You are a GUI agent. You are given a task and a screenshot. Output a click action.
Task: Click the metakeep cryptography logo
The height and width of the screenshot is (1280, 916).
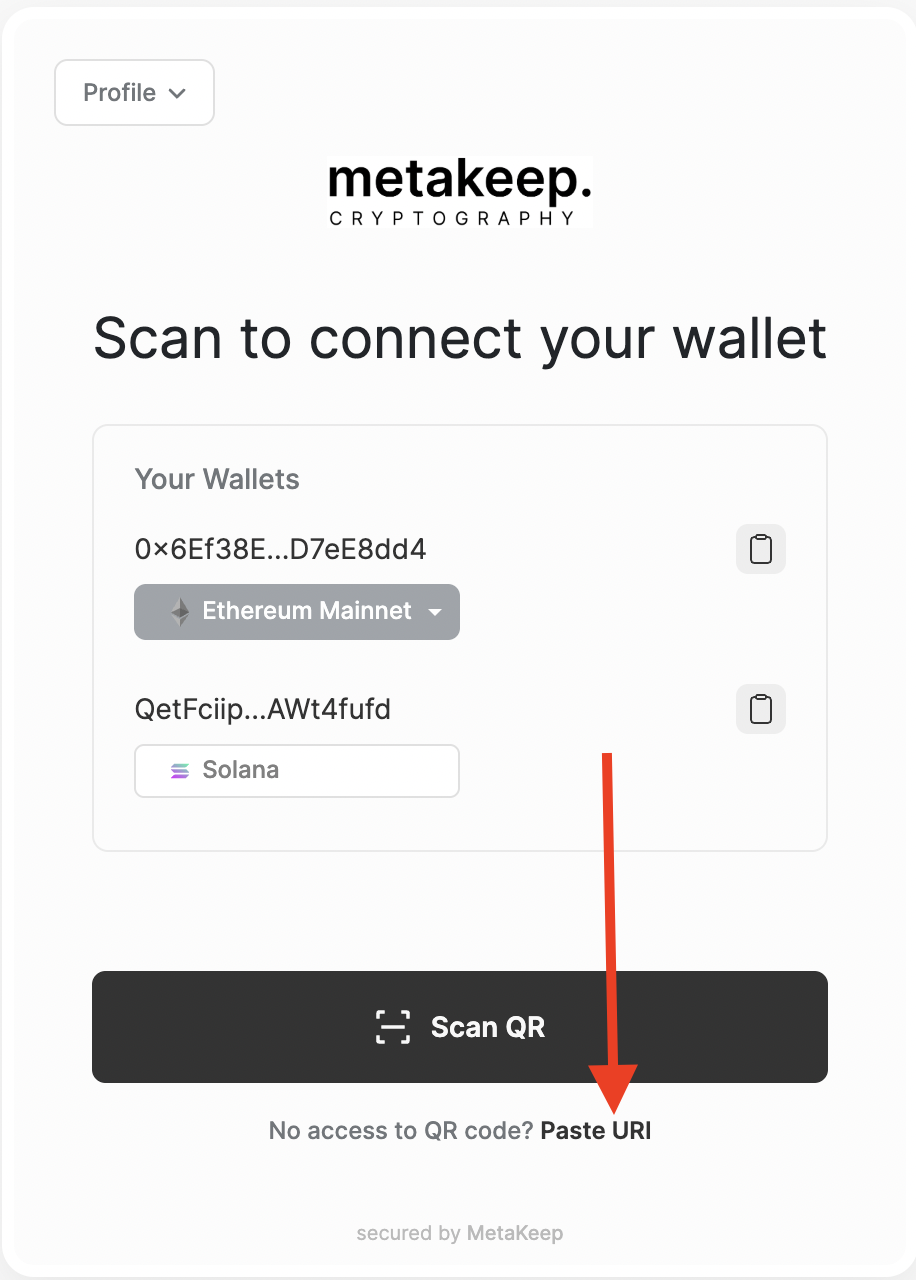460,192
